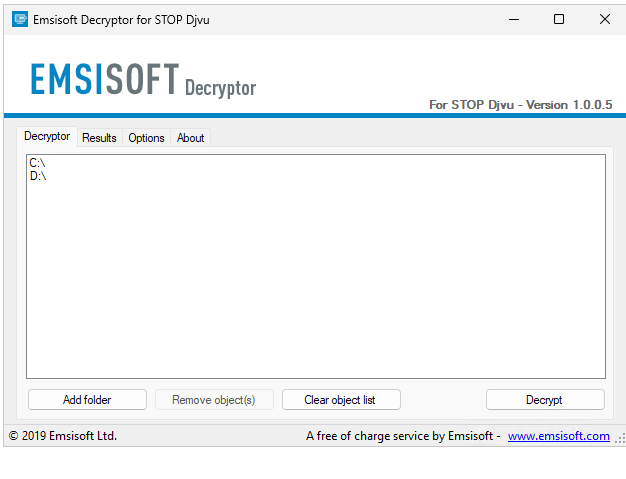Click the Remove object(s) button
Screen dimensions: 626x479
tap(213, 400)
